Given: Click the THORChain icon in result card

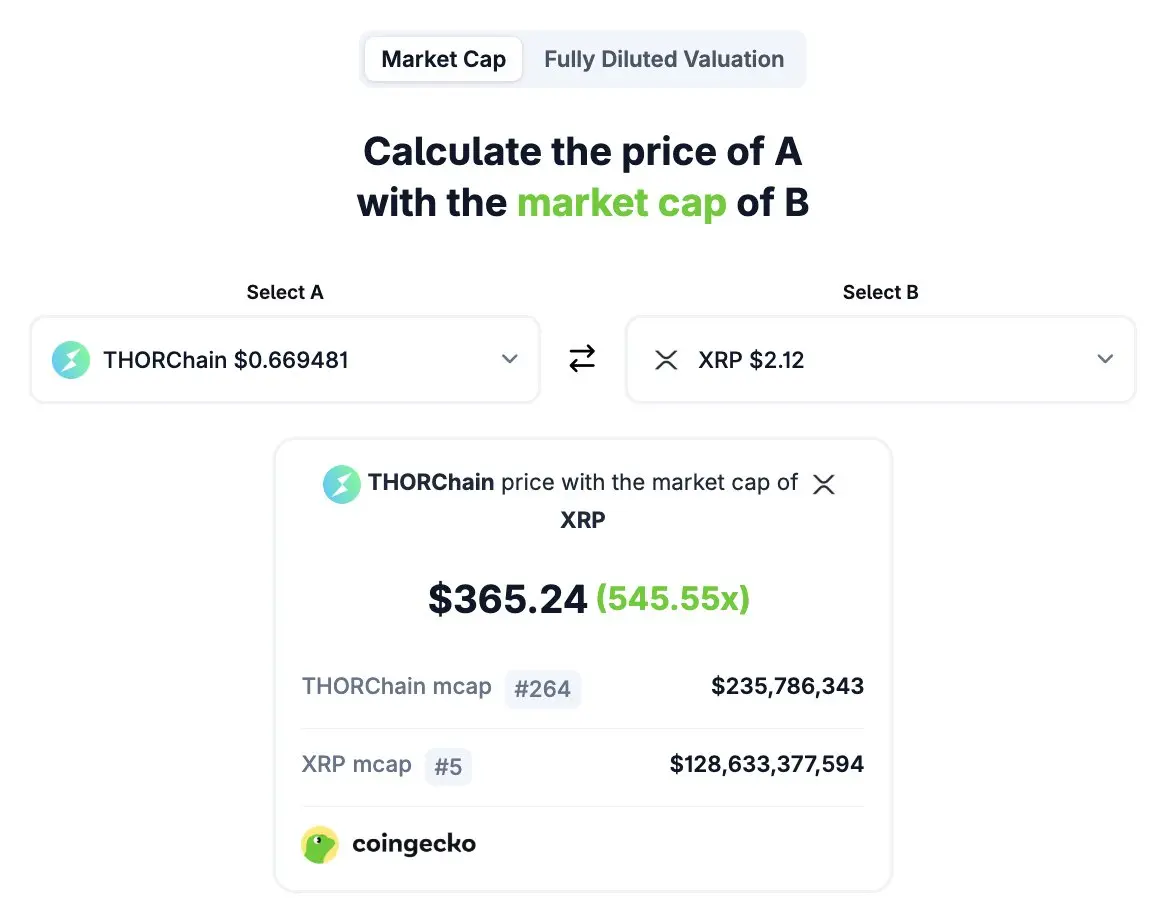Looking at the screenshot, I should point(341,484).
